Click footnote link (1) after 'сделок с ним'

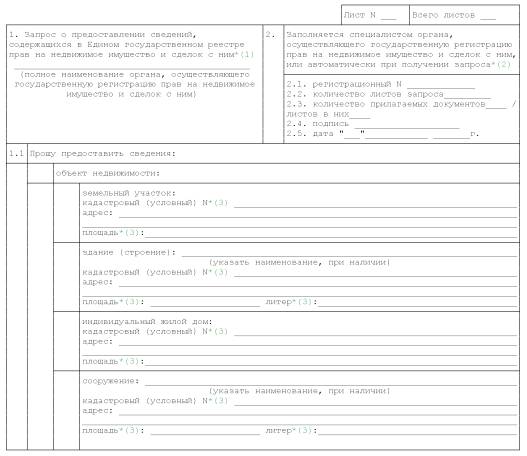[247, 54]
